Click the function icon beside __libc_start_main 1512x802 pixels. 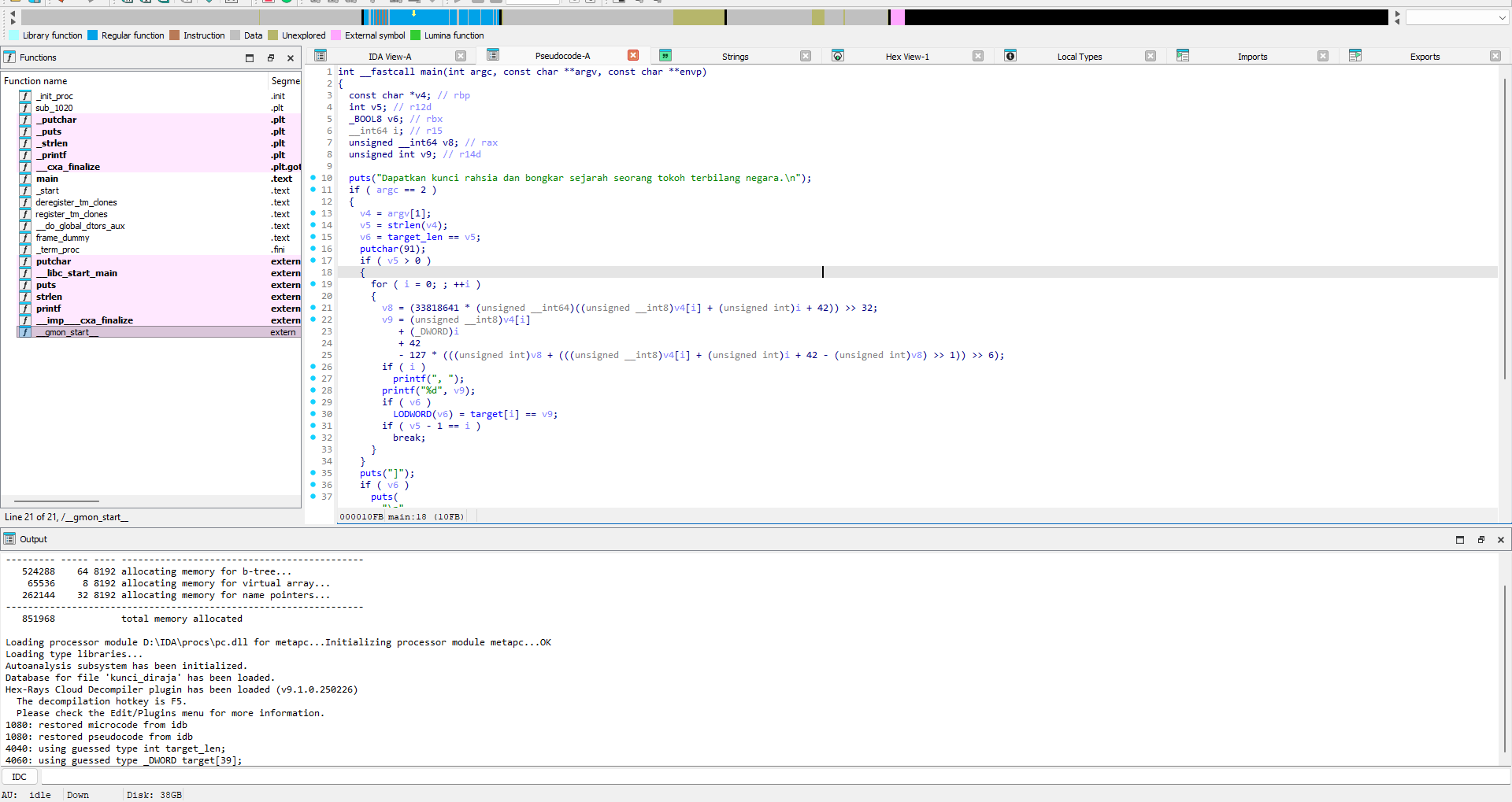(25, 273)
